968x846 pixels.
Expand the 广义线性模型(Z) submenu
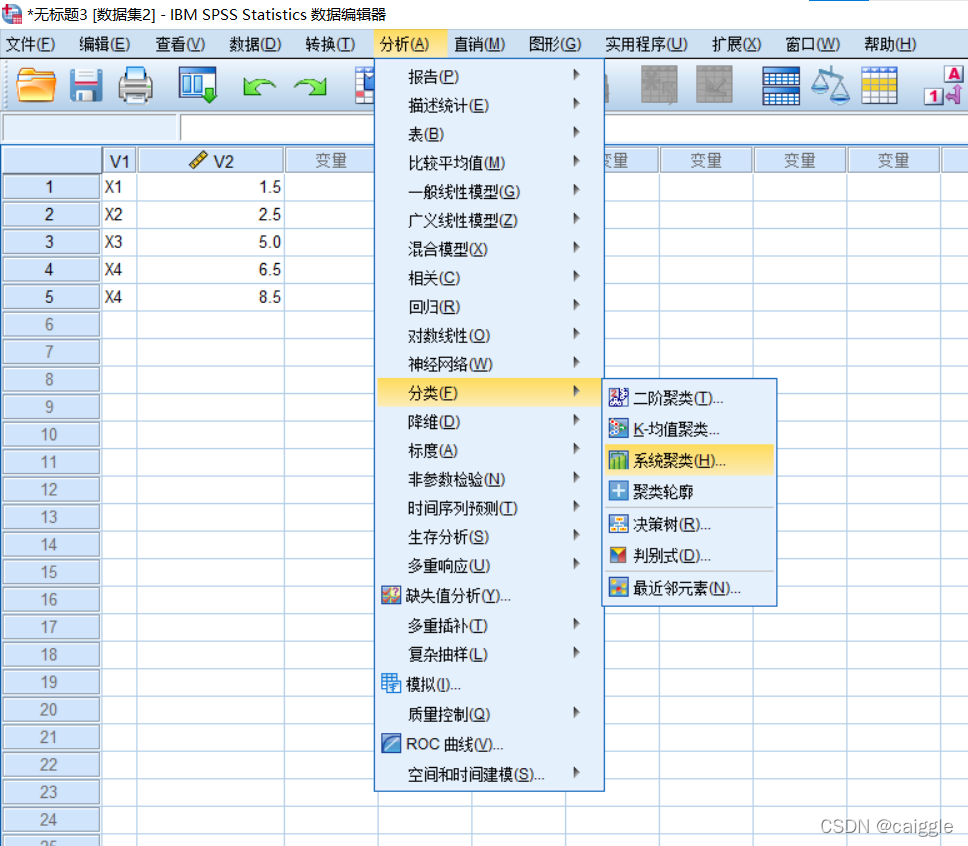point(489,220)
